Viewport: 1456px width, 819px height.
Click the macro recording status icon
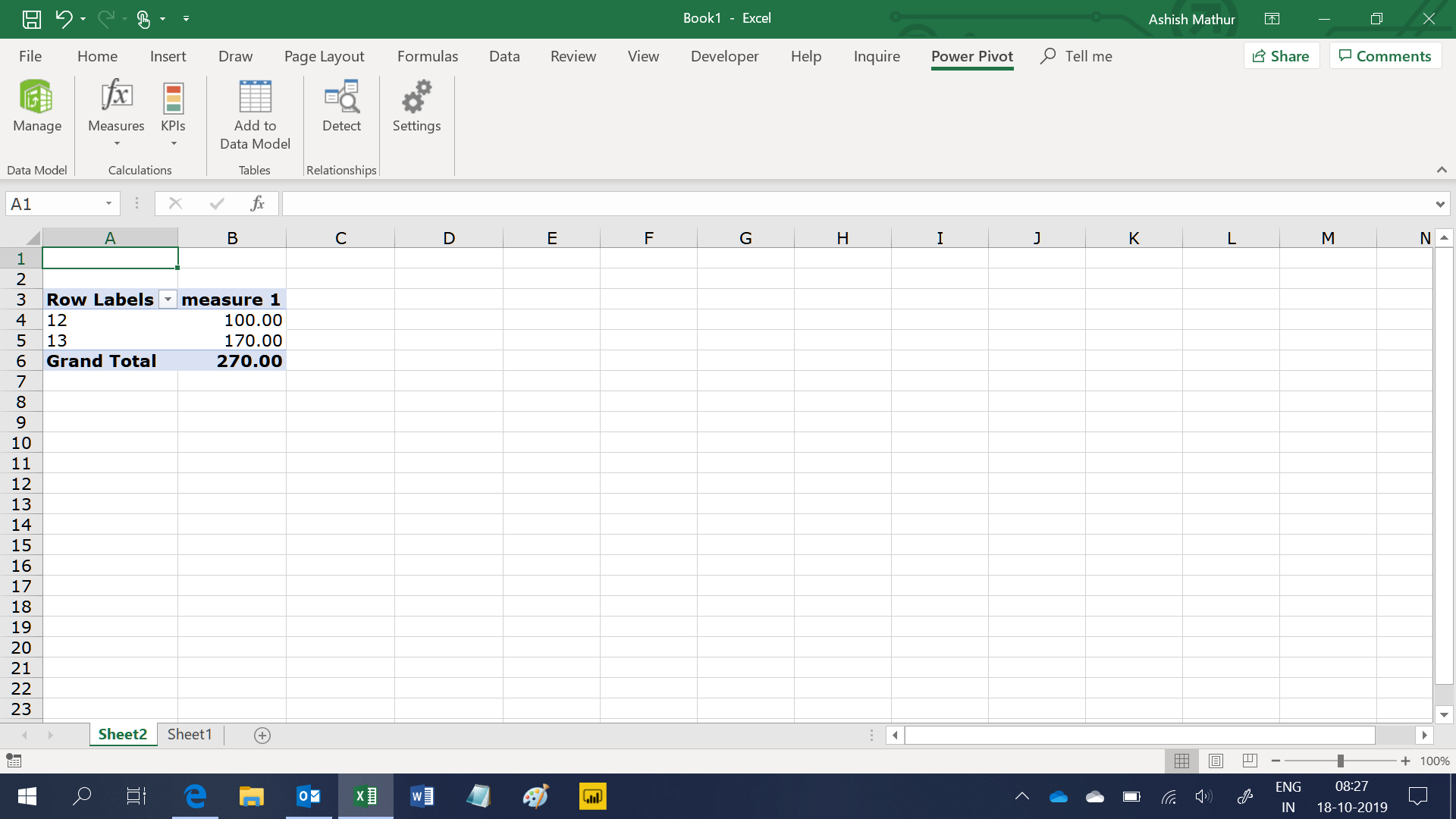pos(14,761)
